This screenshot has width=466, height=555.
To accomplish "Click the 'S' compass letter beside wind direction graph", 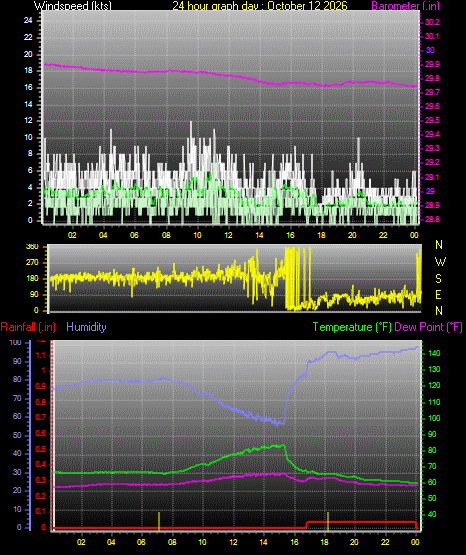I will [x=438, y=279].
